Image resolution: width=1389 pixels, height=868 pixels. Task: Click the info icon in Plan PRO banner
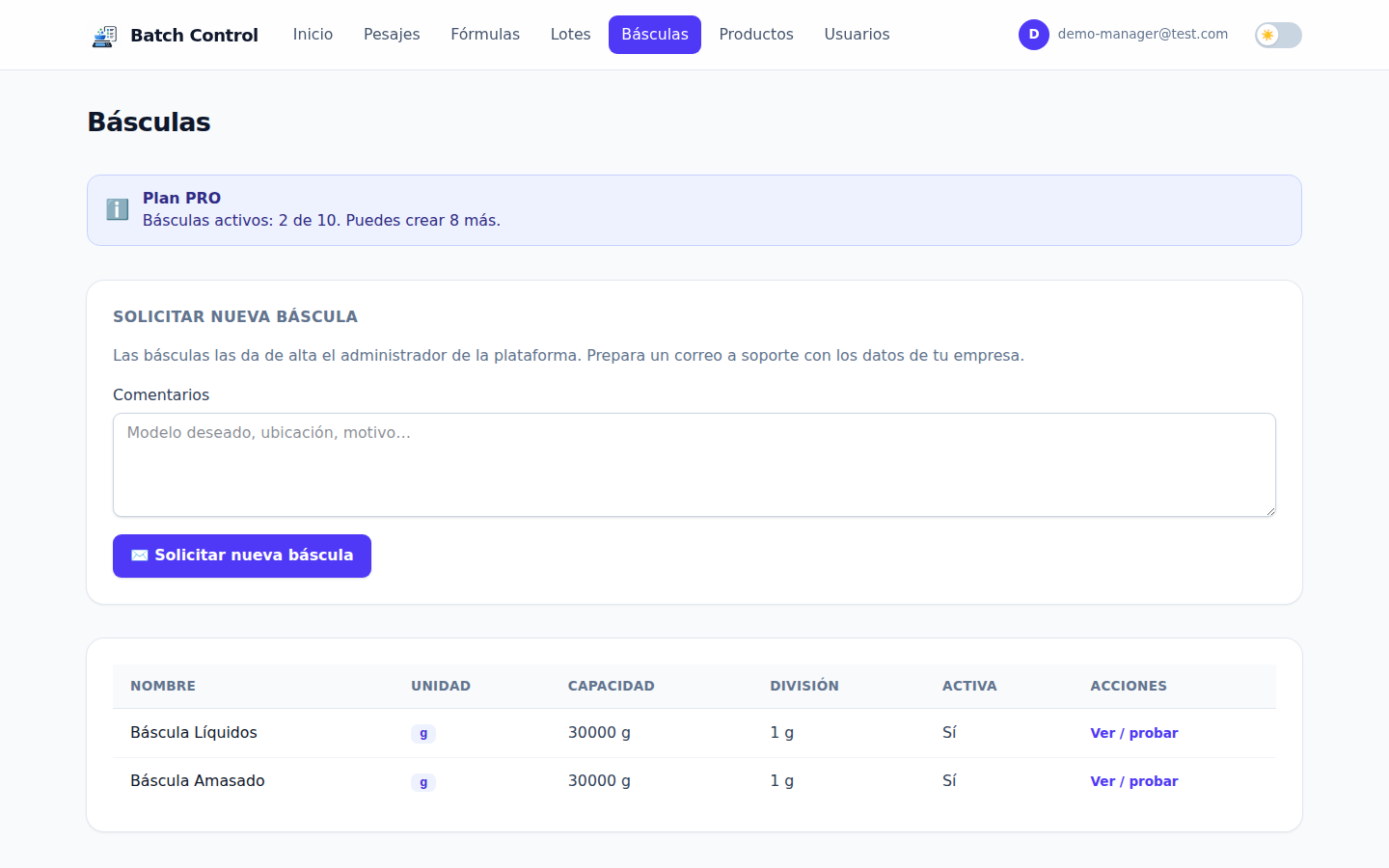tap(117, 209)
